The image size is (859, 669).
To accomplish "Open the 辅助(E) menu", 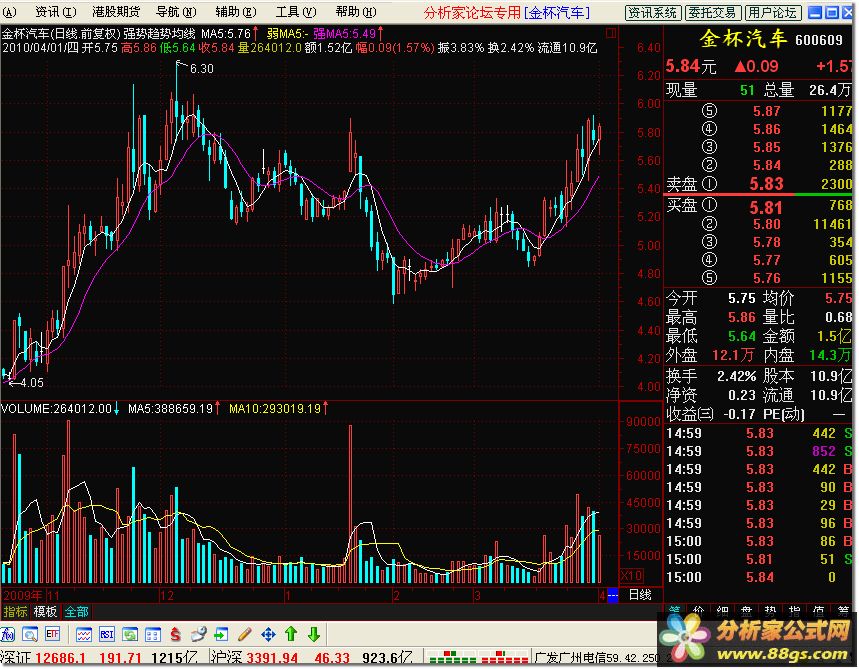I will coord(236,12).
